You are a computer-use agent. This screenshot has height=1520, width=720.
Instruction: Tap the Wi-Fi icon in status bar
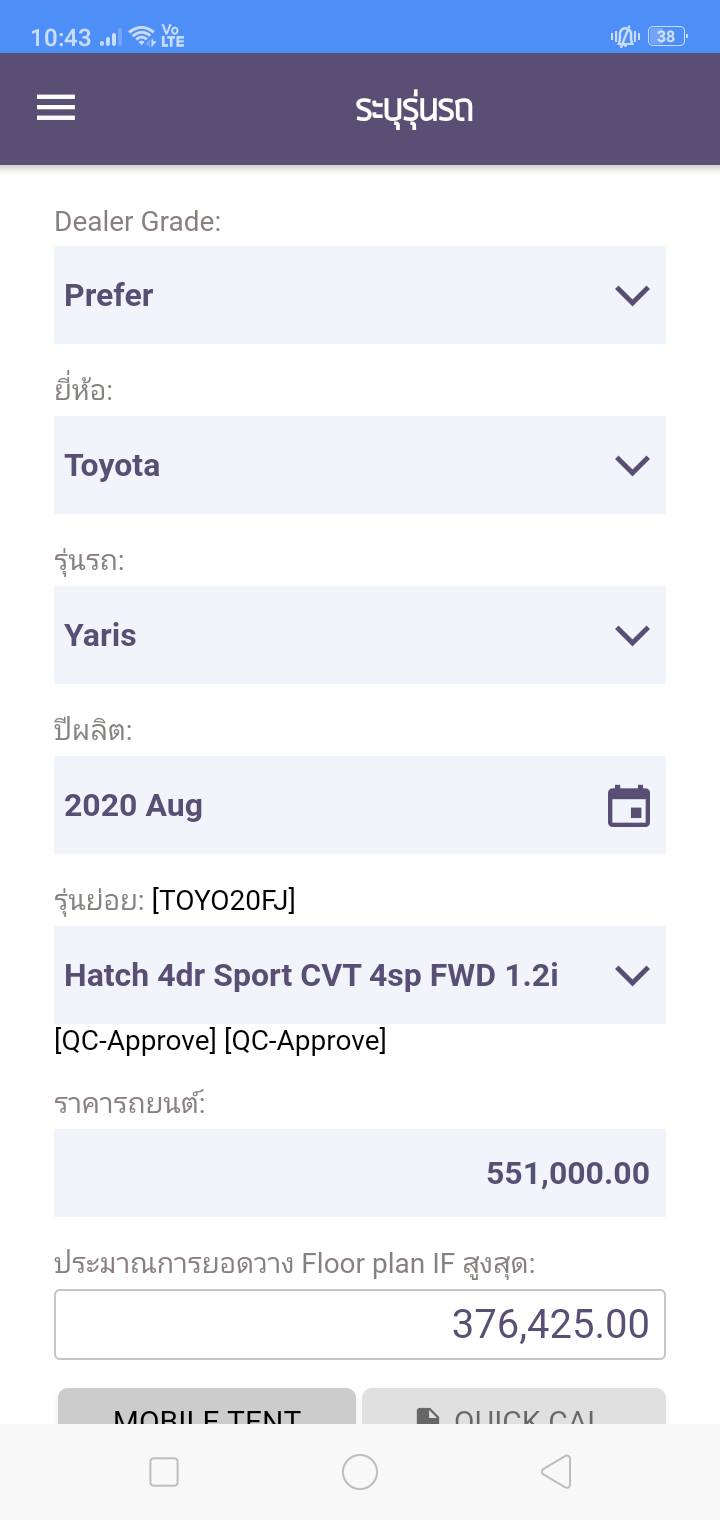[143, 37]
